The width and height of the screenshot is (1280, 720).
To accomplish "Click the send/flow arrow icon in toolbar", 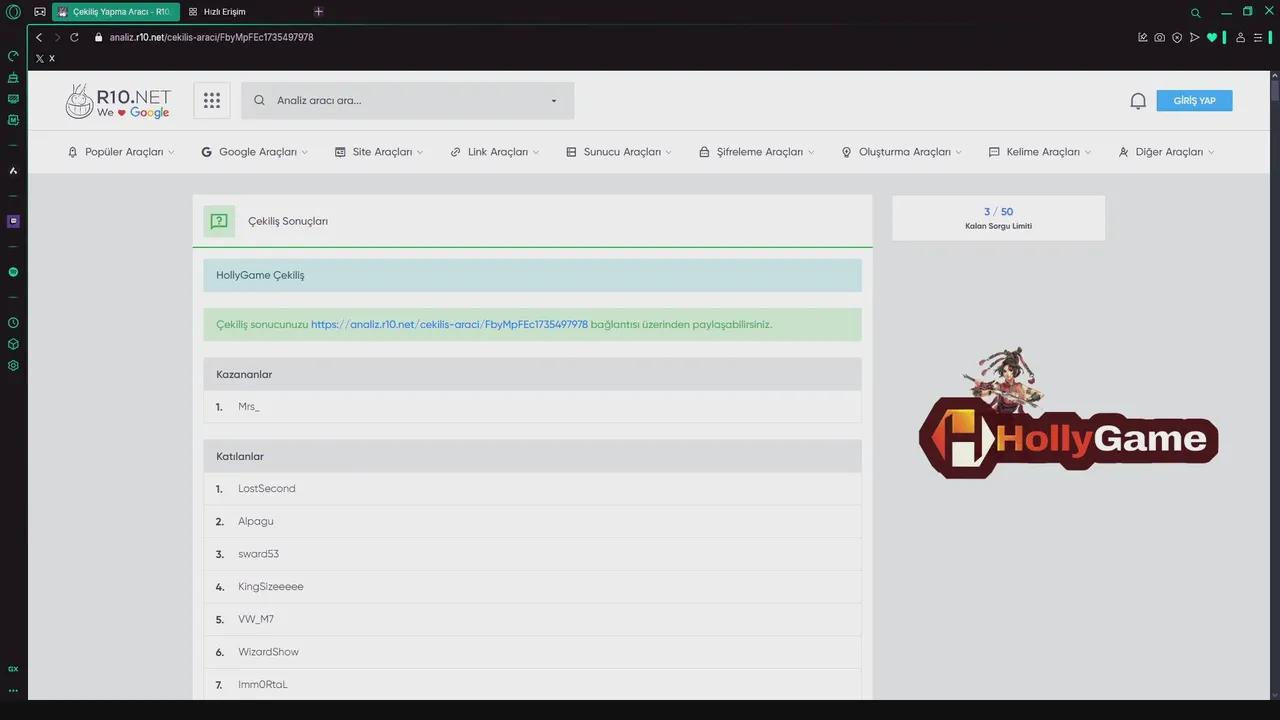I will [1194, 37].
